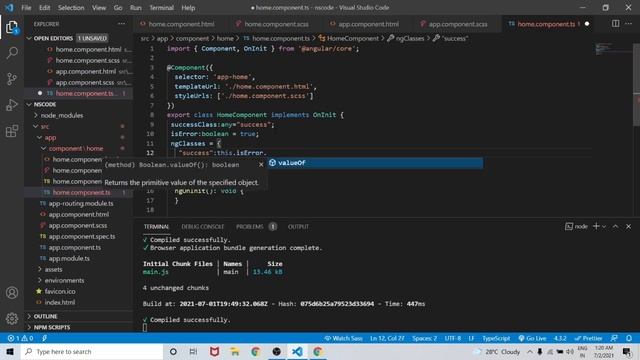The width and height of the screenshot is (640, 360).
Task: Expand the Outline section
Action: (45, 316)
